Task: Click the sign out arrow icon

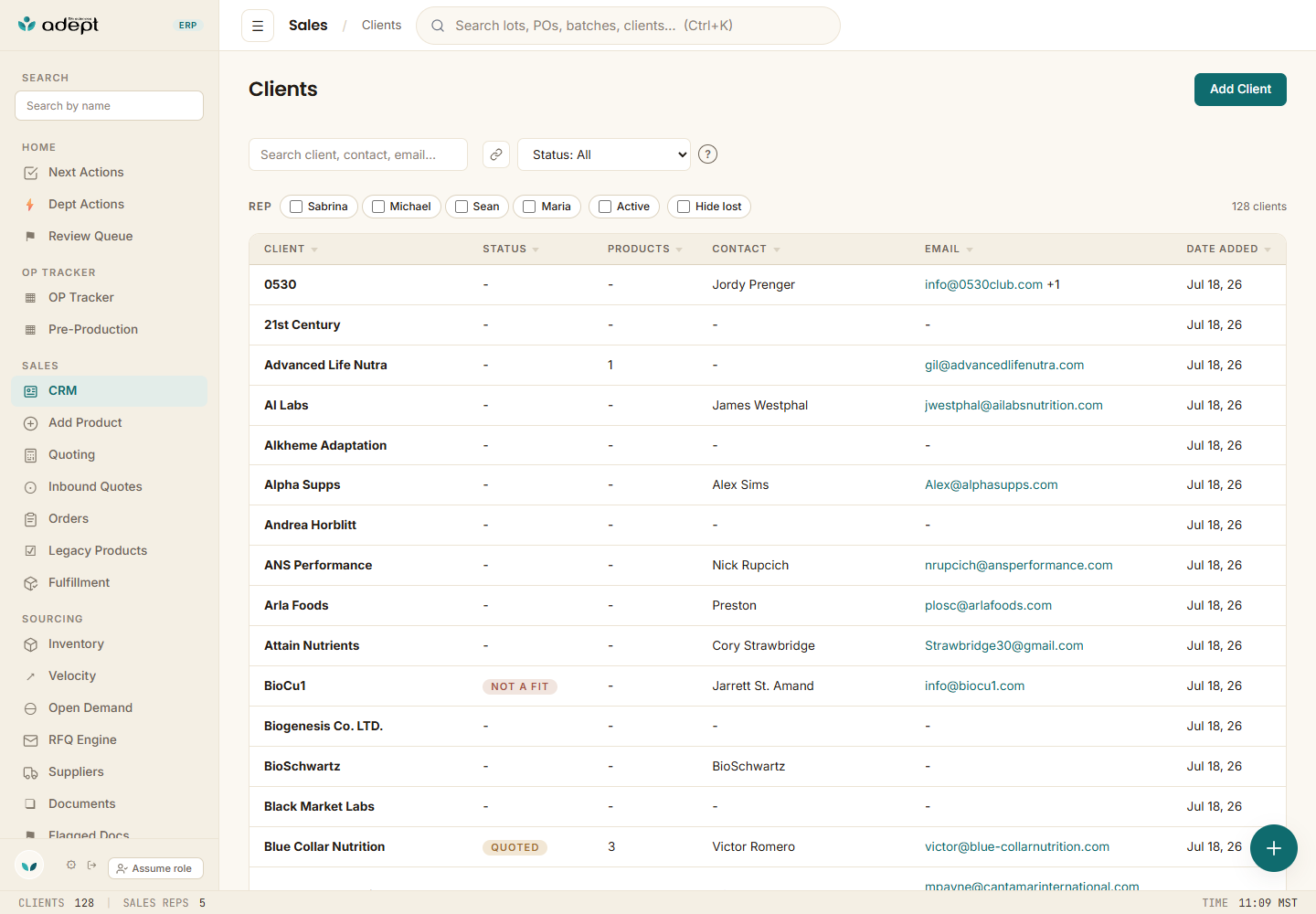Action: click(92, 865)
